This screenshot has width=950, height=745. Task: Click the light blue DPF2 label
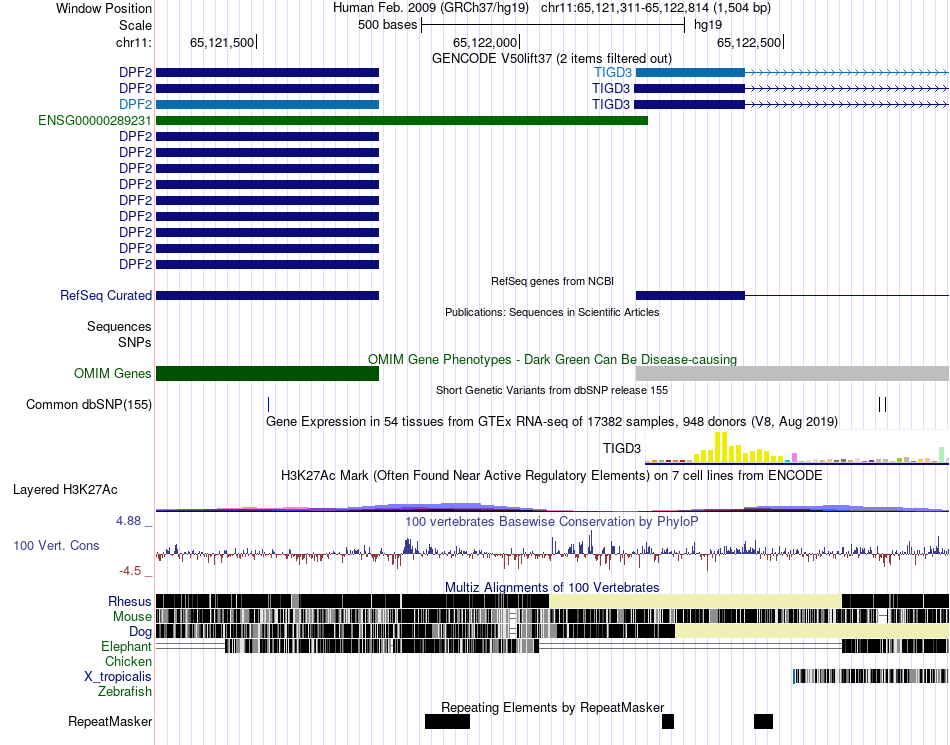pos(136,104)
